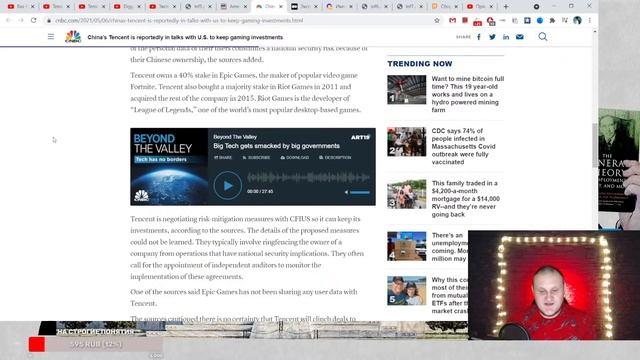The width and height of the screenshot is (640, 360).
Task: Open thumbnail of trending story number 2
Action: pos(407,142)
